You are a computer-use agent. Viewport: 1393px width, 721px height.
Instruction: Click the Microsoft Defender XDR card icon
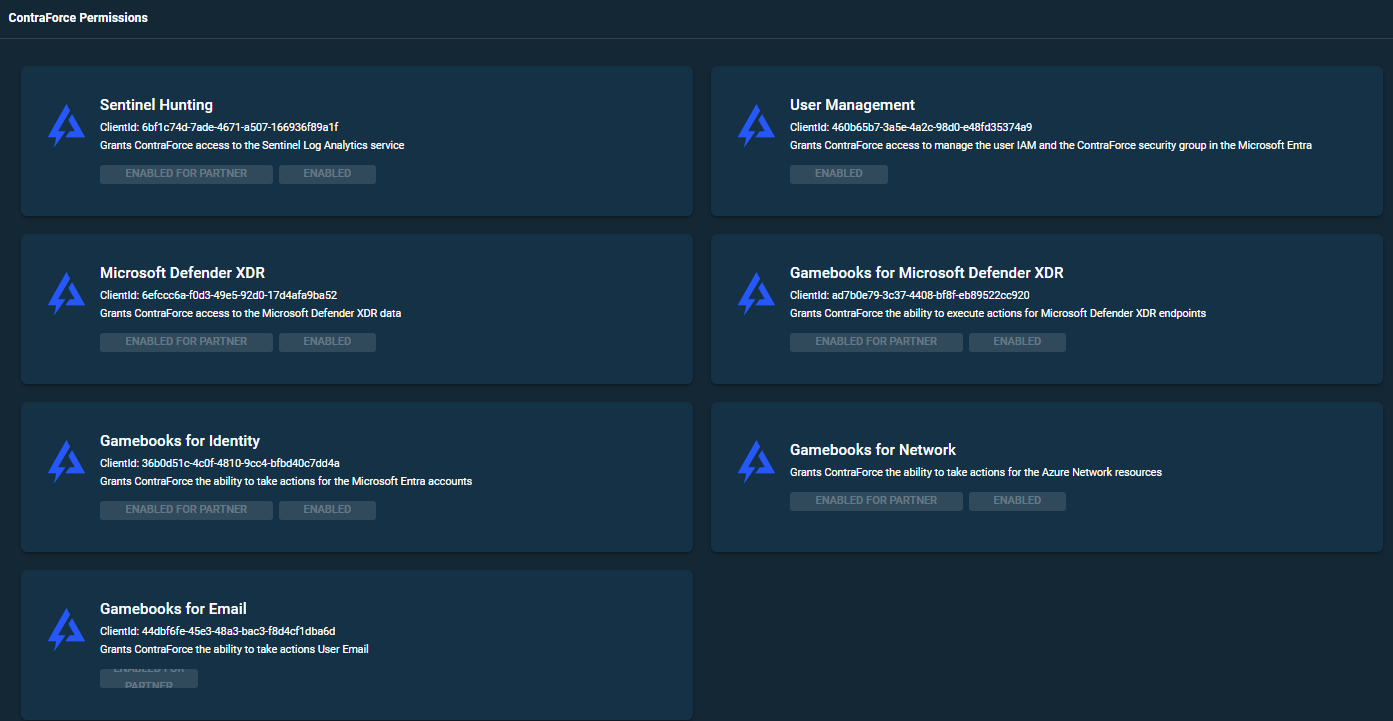(x=66, y=294)
